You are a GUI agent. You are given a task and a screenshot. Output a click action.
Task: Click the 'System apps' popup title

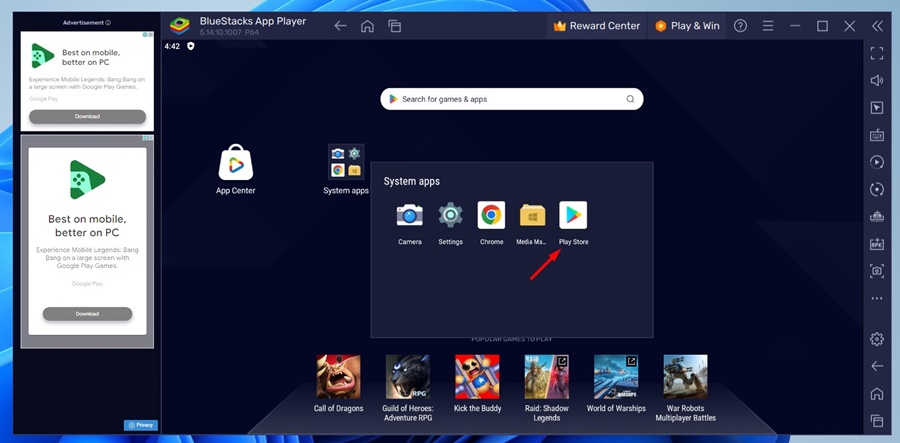coord(412,181)
